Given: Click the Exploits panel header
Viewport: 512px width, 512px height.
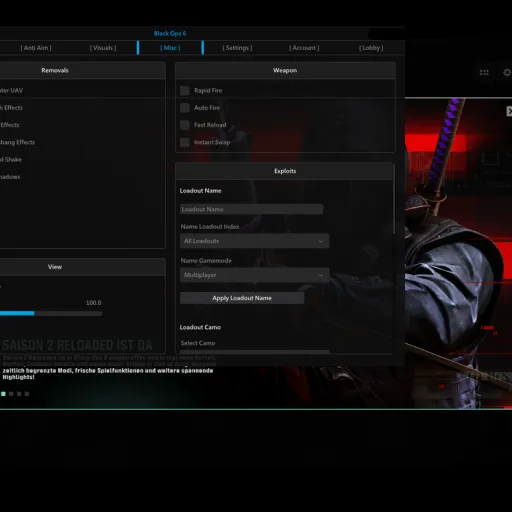Looking at the screenshot, I should click(x=285, y=171).
